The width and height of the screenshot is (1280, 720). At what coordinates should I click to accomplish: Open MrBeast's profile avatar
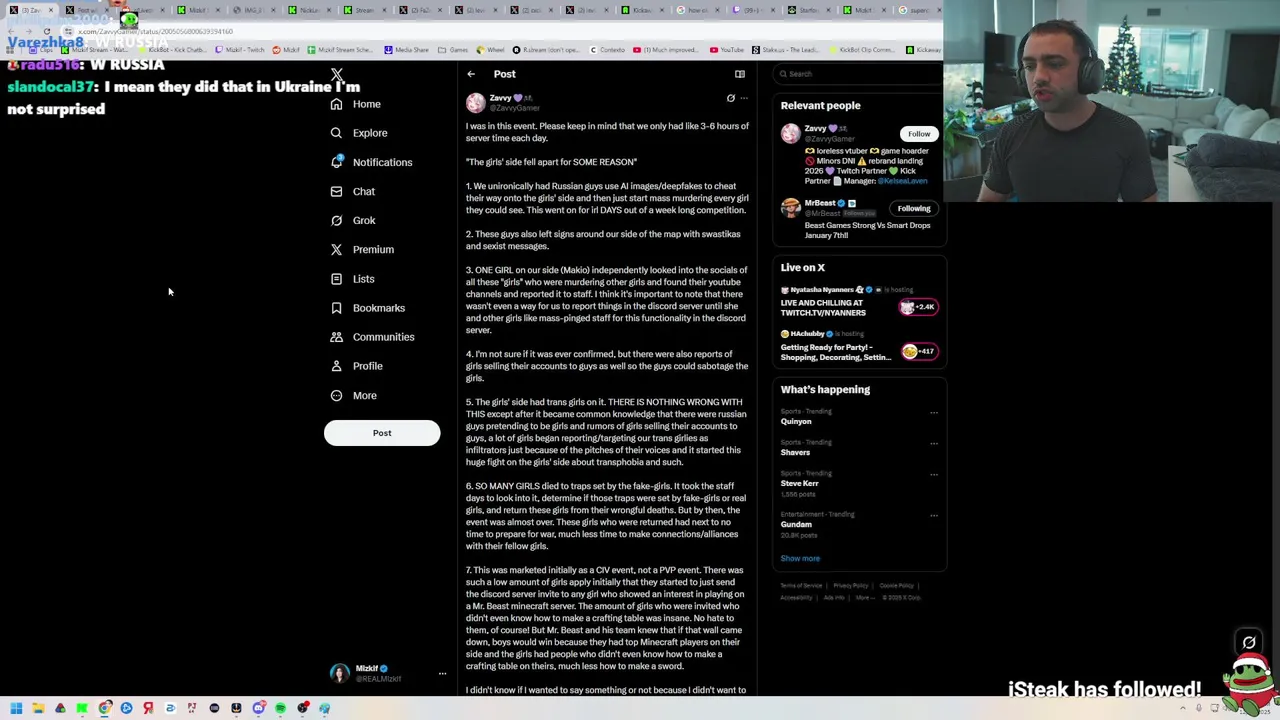pyautogui.click(x=791, y=208)
